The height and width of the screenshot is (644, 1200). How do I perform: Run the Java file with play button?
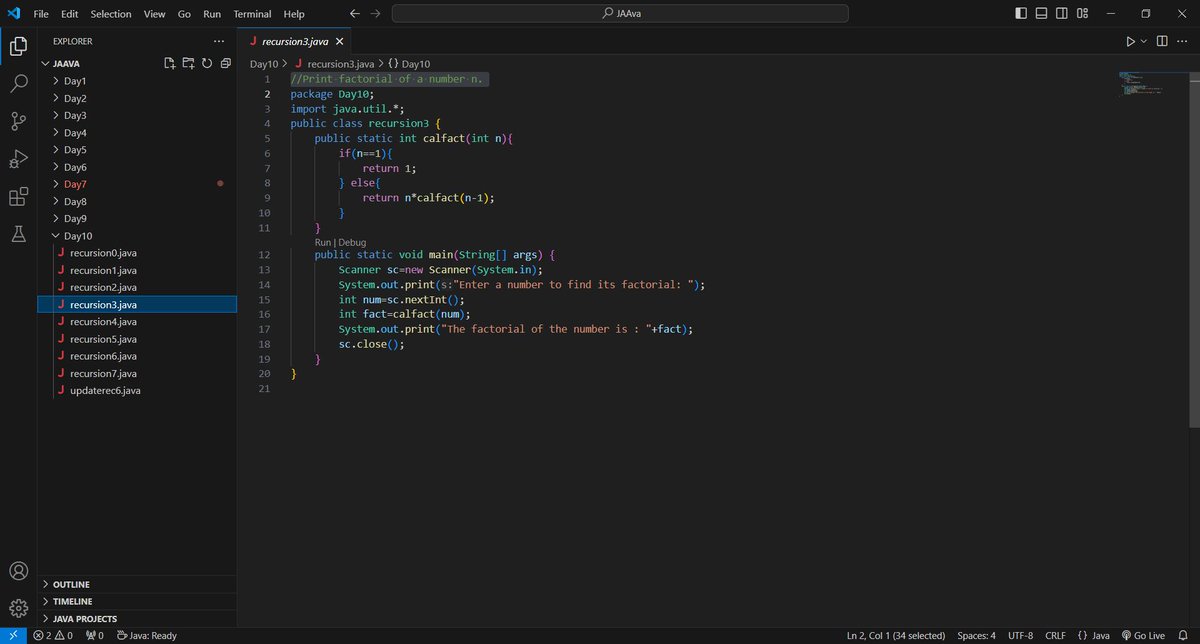tap(1130, 41)
